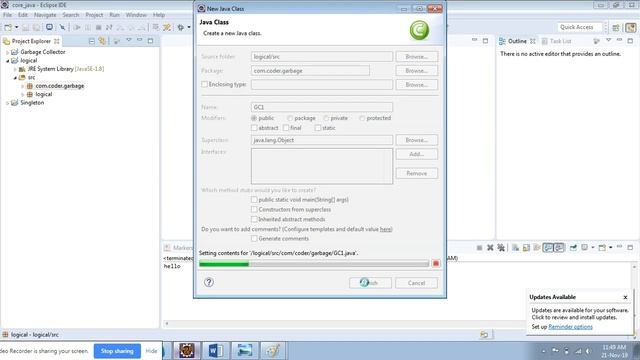The image size is (640, 360).
Task: Collapse the logical project node
Action: pos(8,60)
